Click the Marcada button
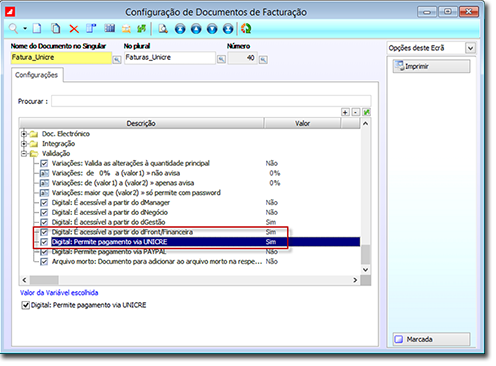The width and height of the screenshot is (496, 366). [432, 339]
